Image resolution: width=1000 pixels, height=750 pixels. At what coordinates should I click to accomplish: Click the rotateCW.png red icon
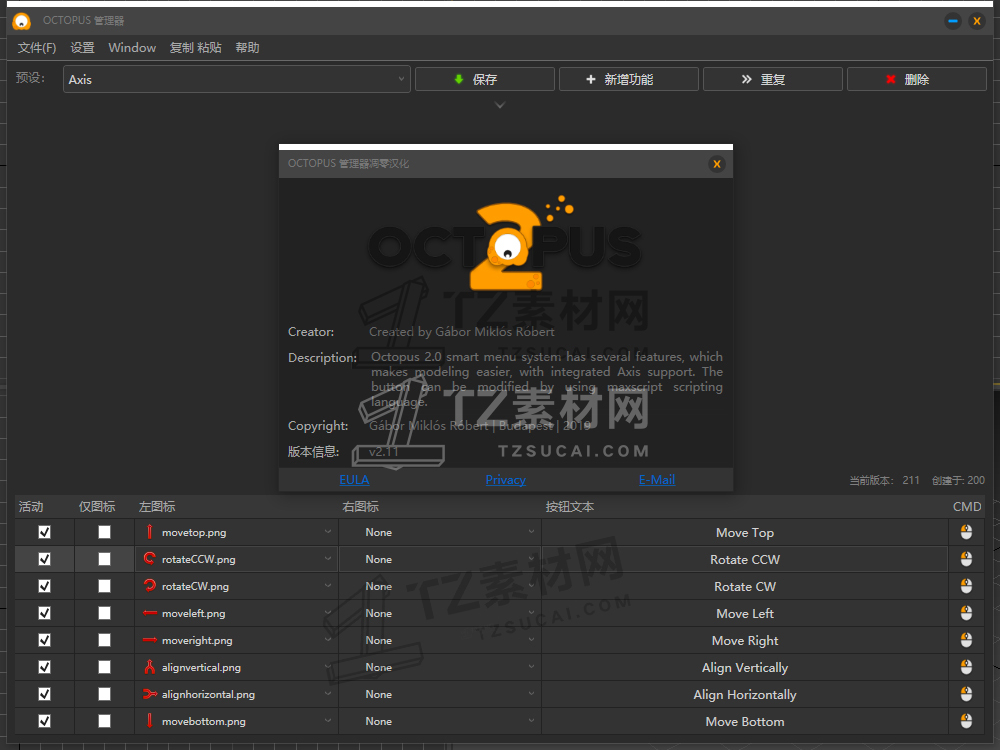pyautogui.click(x=149, y=585)
